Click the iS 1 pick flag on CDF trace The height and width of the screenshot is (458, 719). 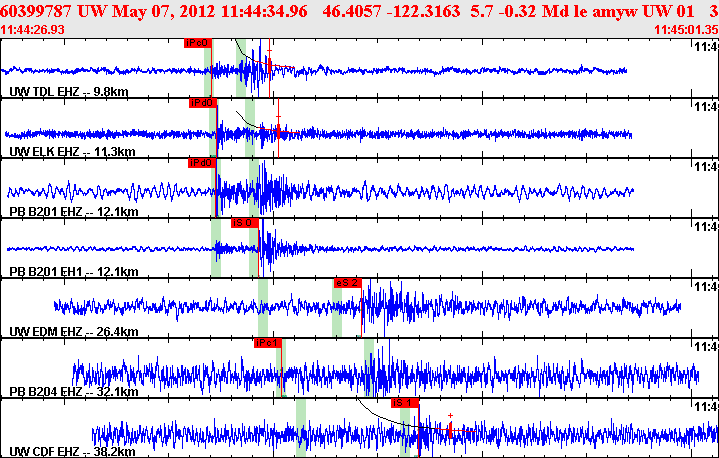[405, 403]
